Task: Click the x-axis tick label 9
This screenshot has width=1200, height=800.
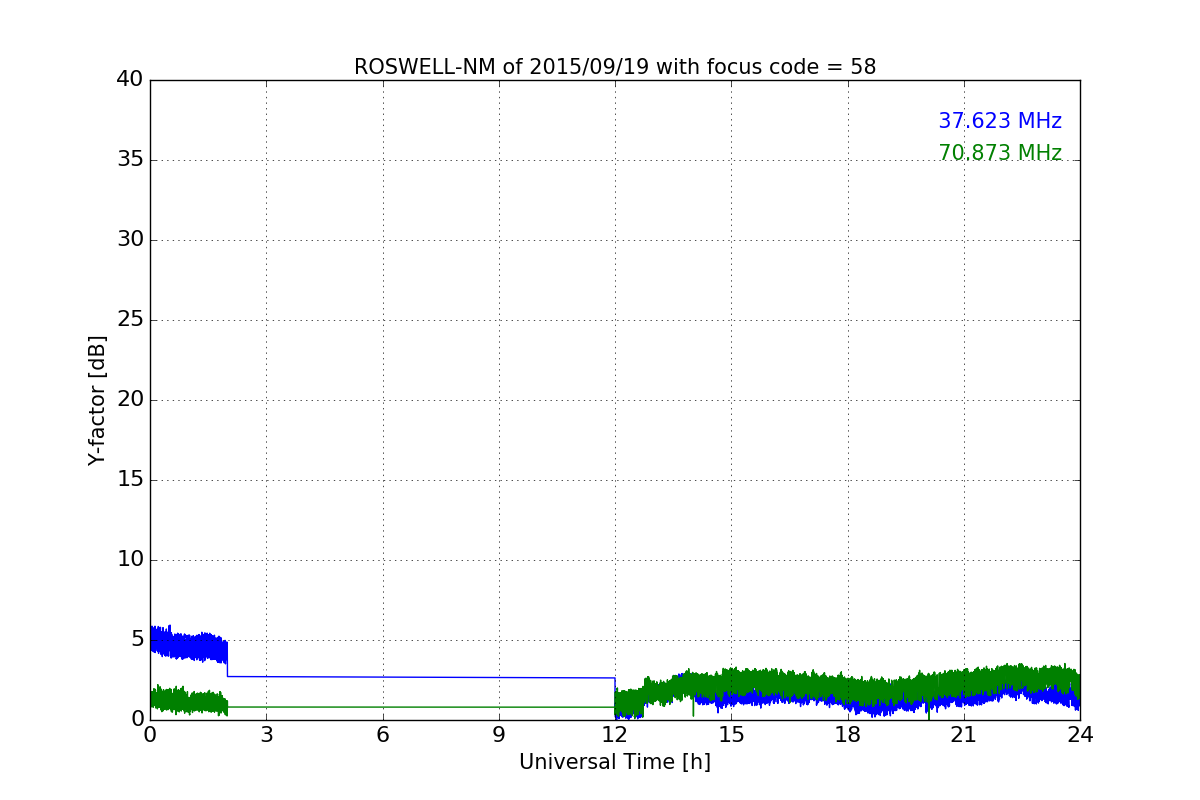Action: pos(499,735)
